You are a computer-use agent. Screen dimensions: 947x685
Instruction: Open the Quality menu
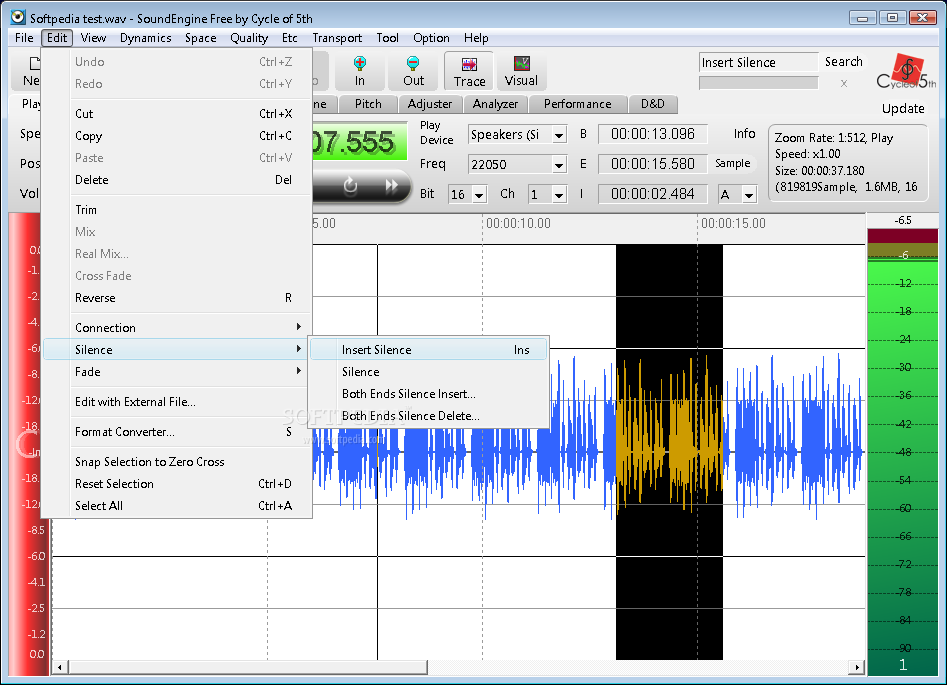point(249,38)
